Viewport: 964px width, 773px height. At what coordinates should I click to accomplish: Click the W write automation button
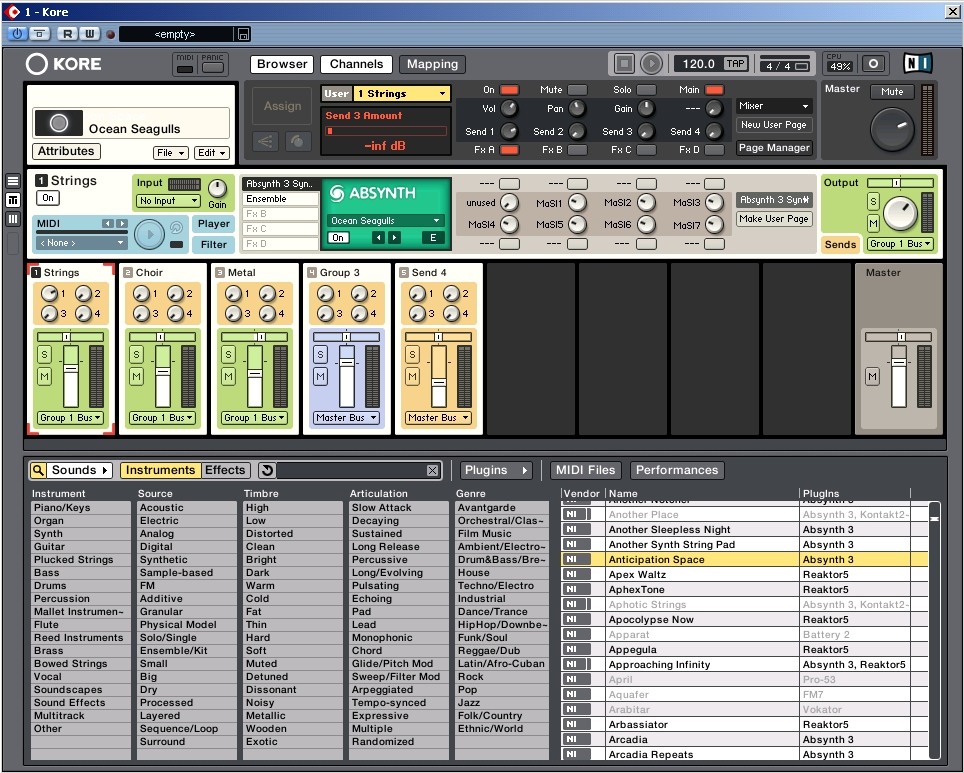click(x=89, y=34)
